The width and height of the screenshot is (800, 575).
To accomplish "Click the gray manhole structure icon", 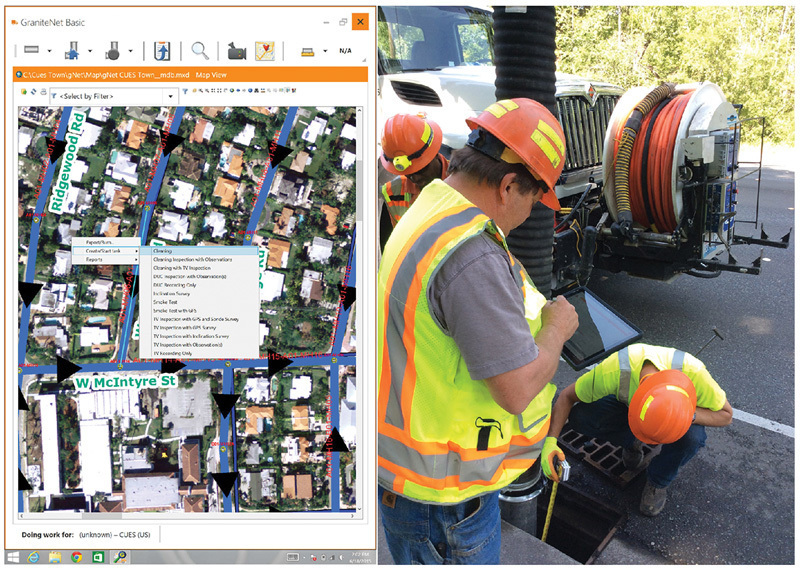I will [114, 50].
